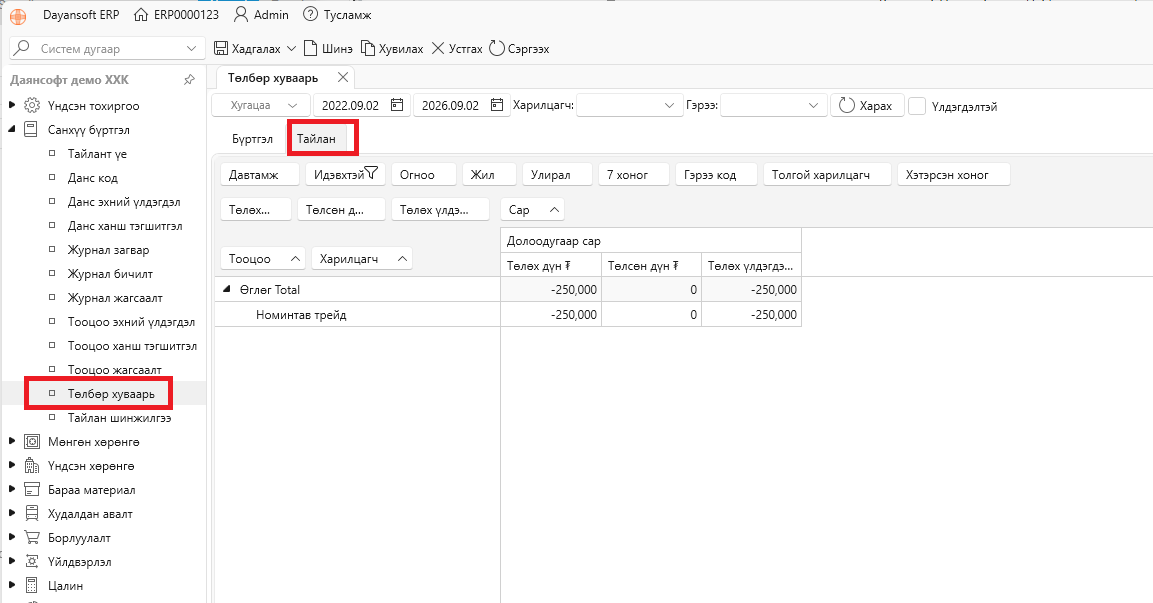Open Данс код in the tree
This screenshot has width=1153, height=603.
pos(93,178)
